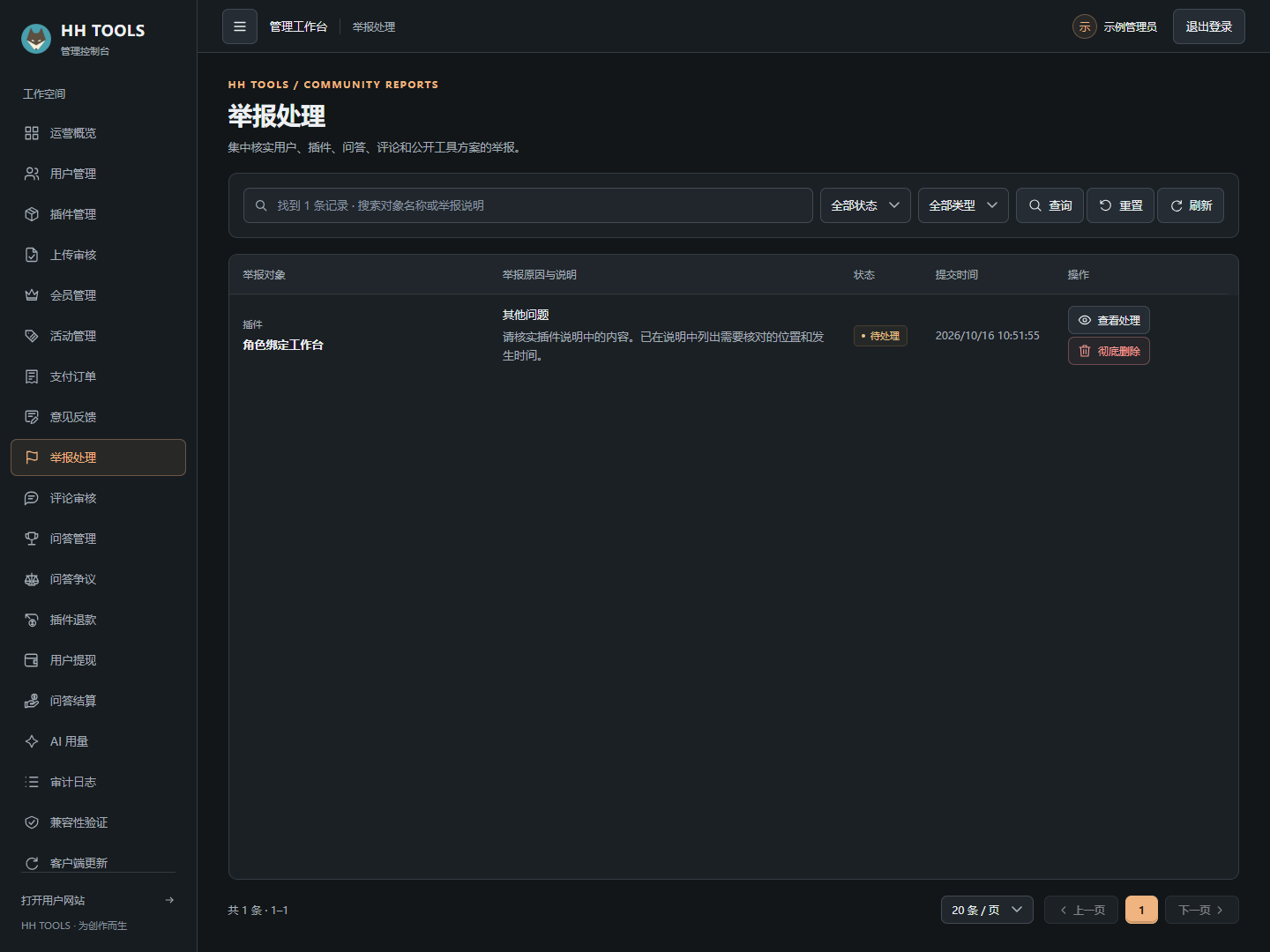
Task: Click 打开用户网站 link at sidebar bottom
Action: 98,900
